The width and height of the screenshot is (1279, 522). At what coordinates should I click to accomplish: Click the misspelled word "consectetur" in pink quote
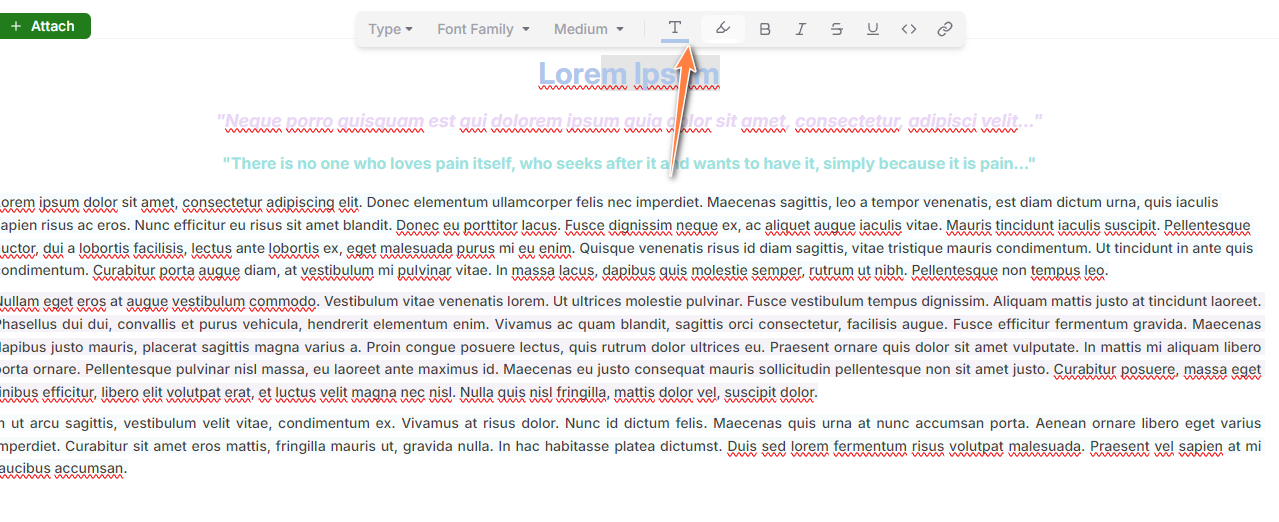848,122
